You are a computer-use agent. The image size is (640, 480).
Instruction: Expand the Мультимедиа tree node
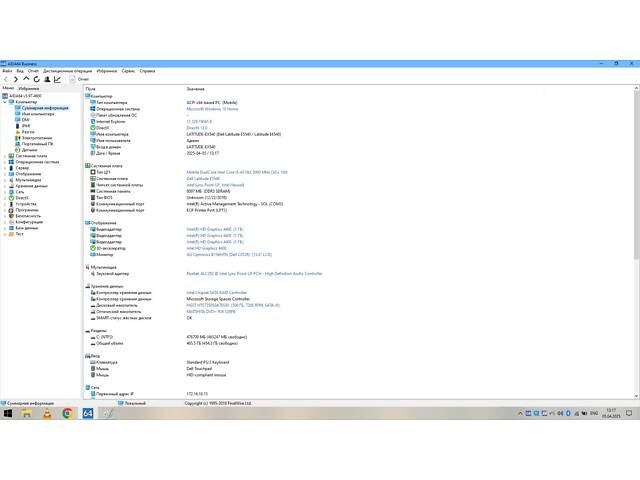pos(5,180)
